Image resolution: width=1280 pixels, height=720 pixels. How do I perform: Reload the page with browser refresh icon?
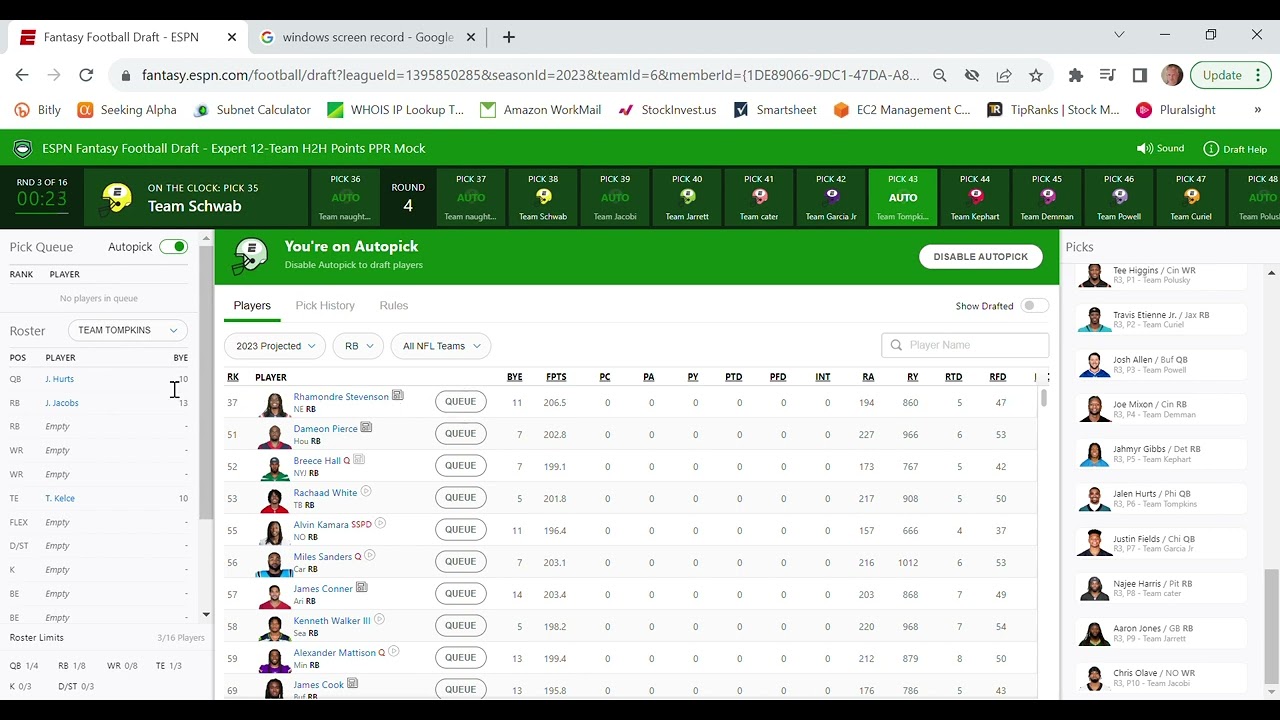86,75
